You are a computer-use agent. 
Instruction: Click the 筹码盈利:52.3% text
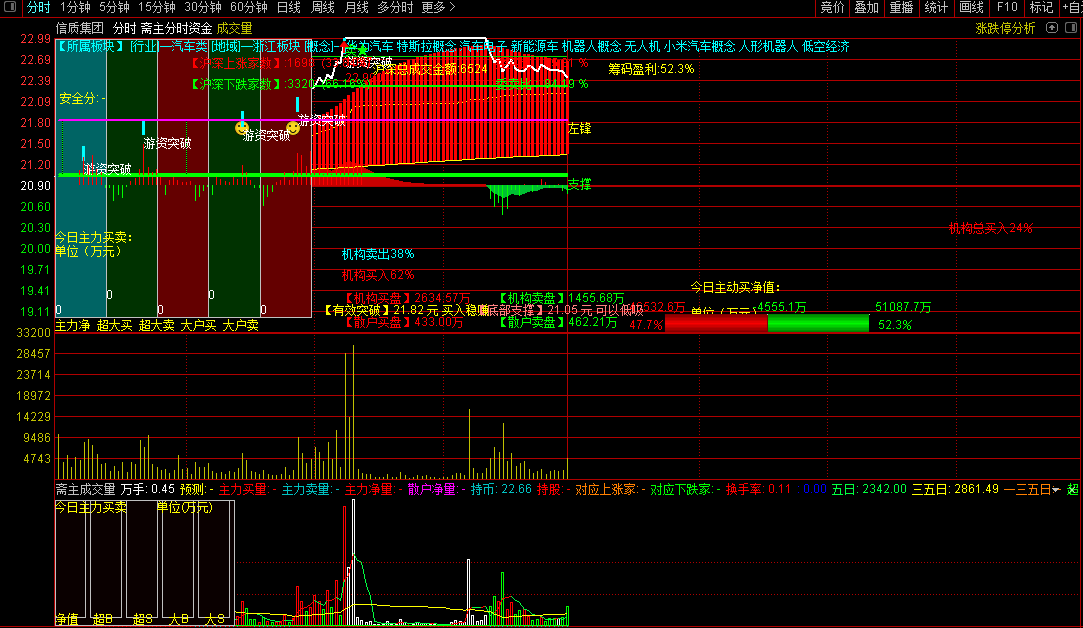[651, 69]
